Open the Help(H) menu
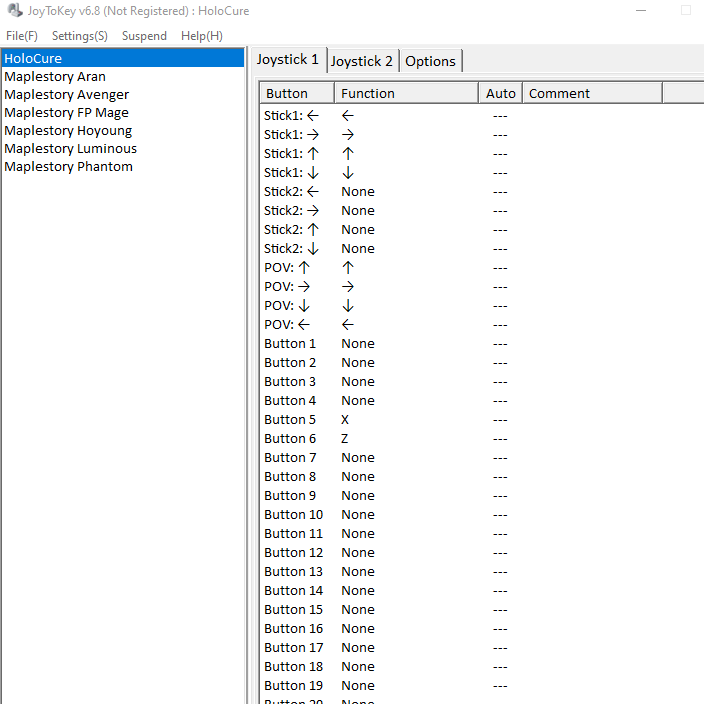Image resolution: width=704 pixels, height=704 pixels. tap(202, 36)
